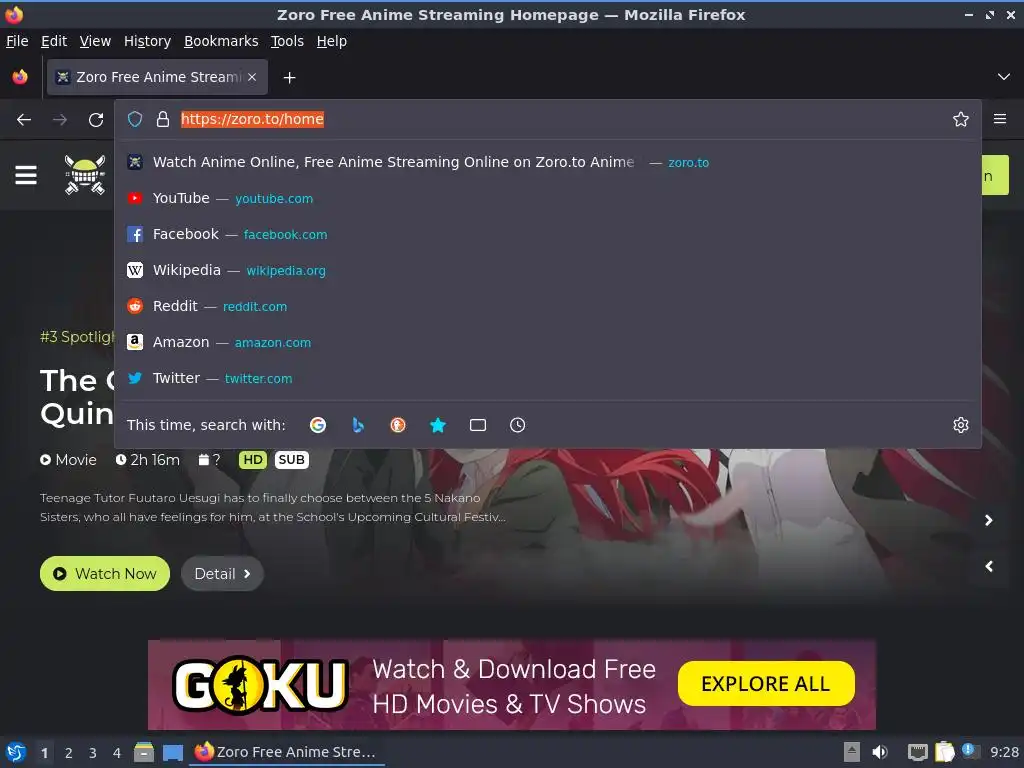Search this time with DuckDuckGo
1024x768 pixels.
point(398,425)
